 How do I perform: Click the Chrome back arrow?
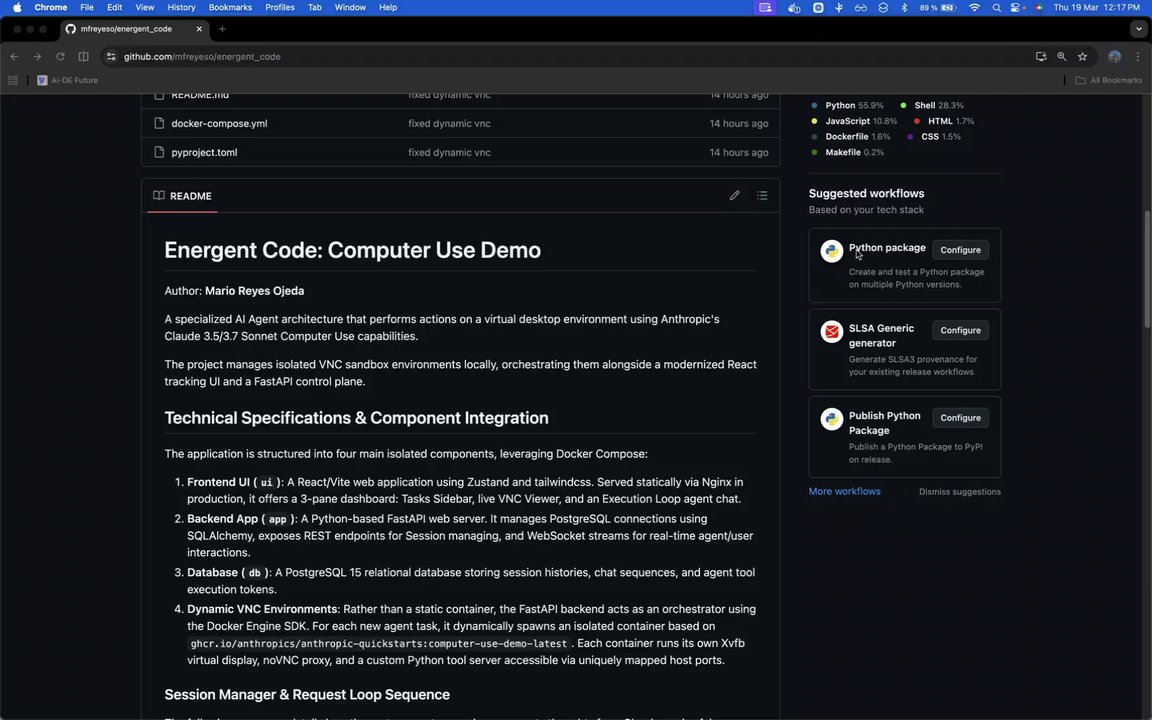click(x=14, y=57)
